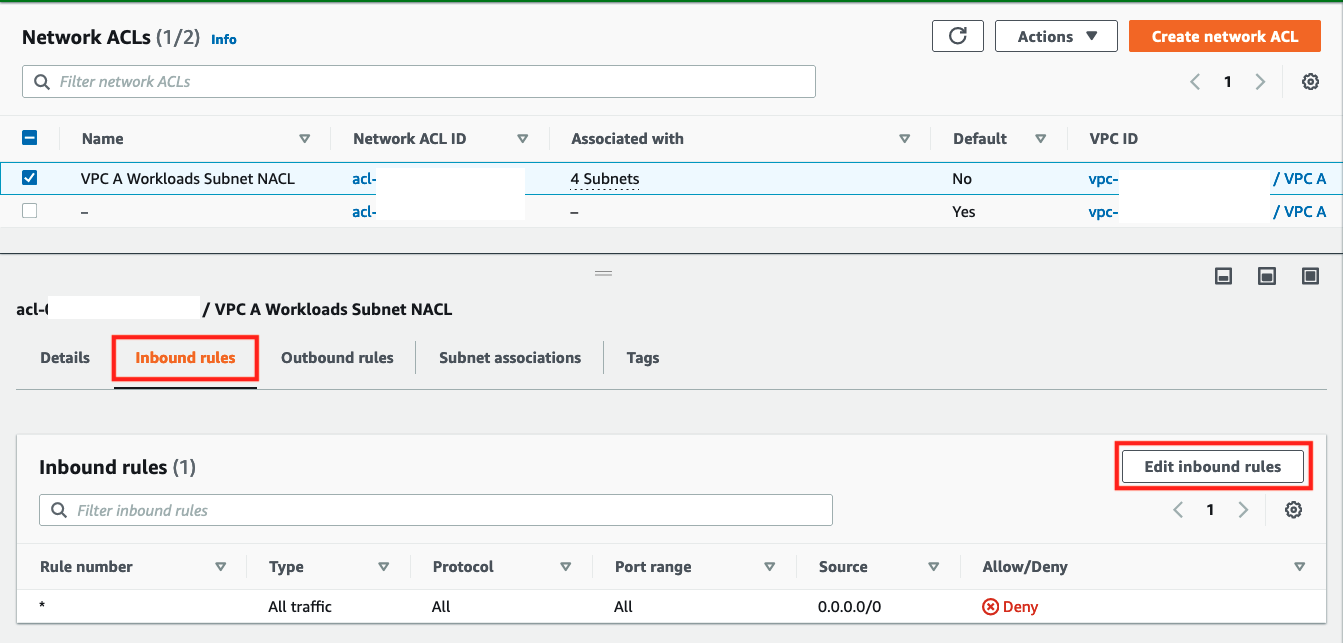The width and height of the screenshot is (1343, 643).
Task: Set details panel to half height
Action: (x=1267, y=277)
